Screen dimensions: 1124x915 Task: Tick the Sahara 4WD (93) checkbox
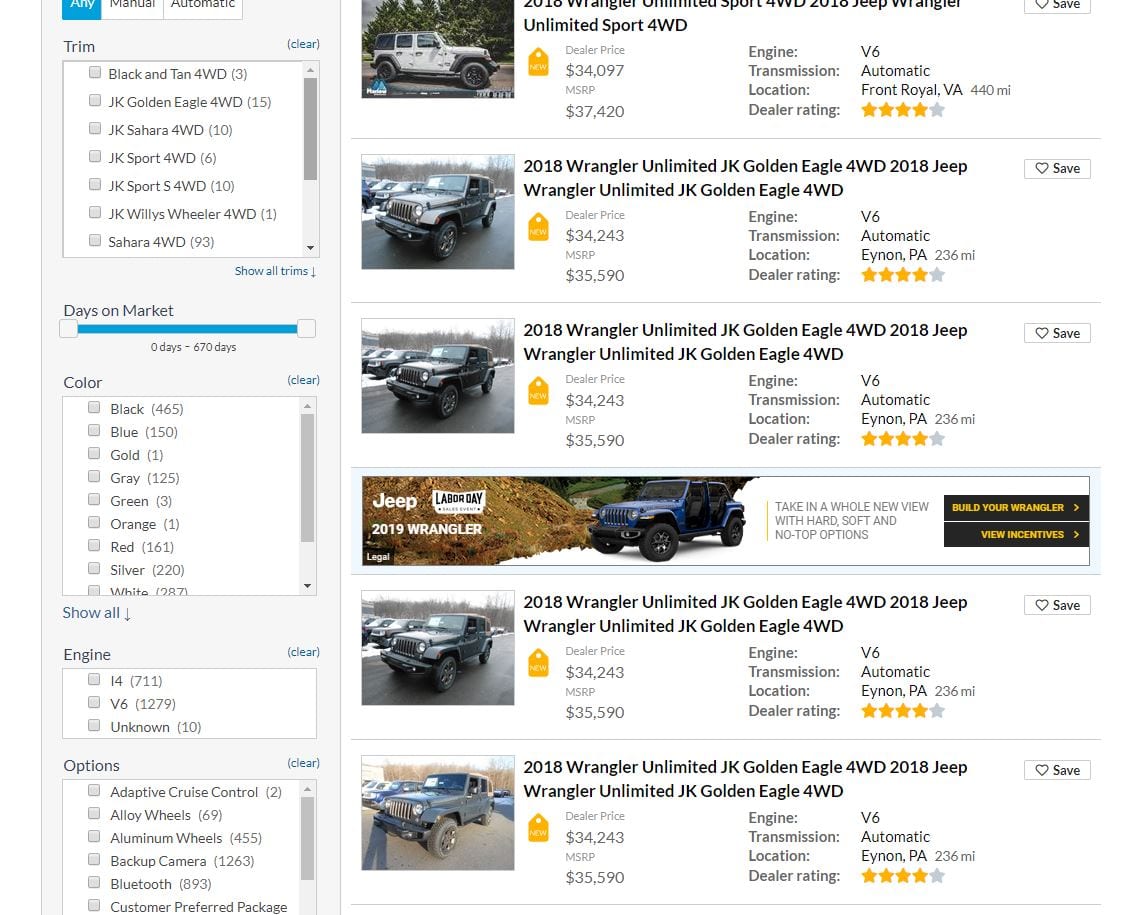pyautogui.click(x=95, y=240)
